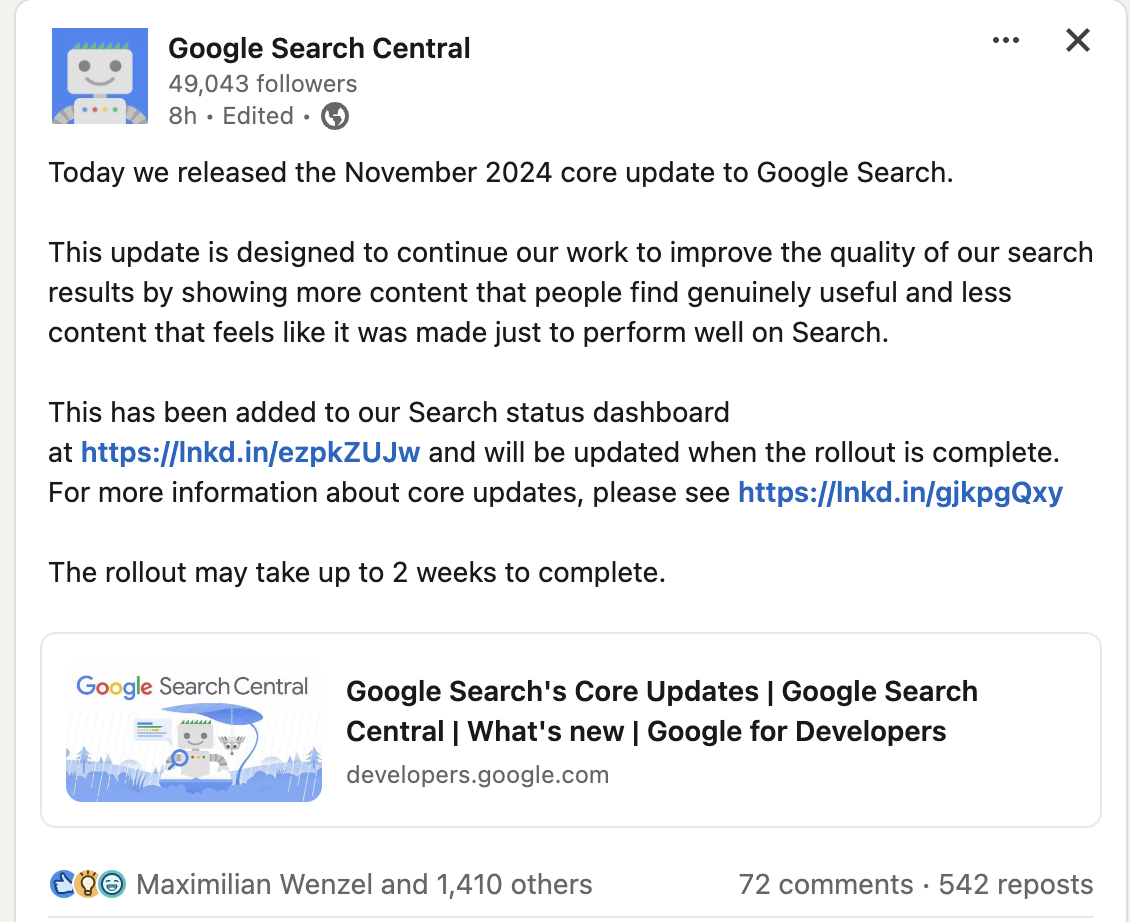Click the 8h post timestamp

[x=182, y=116]
